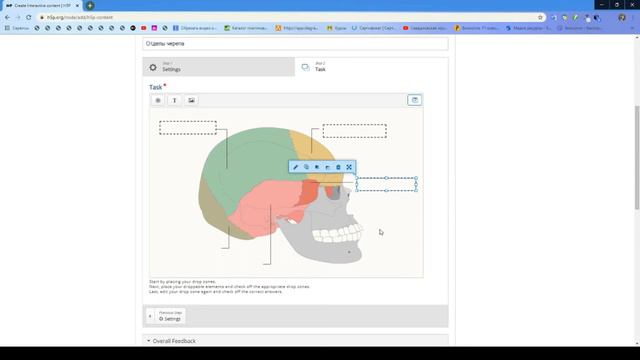Focus the title field with Russian text
This screenshot has height=360, width=640.
[x=296, y=44]
